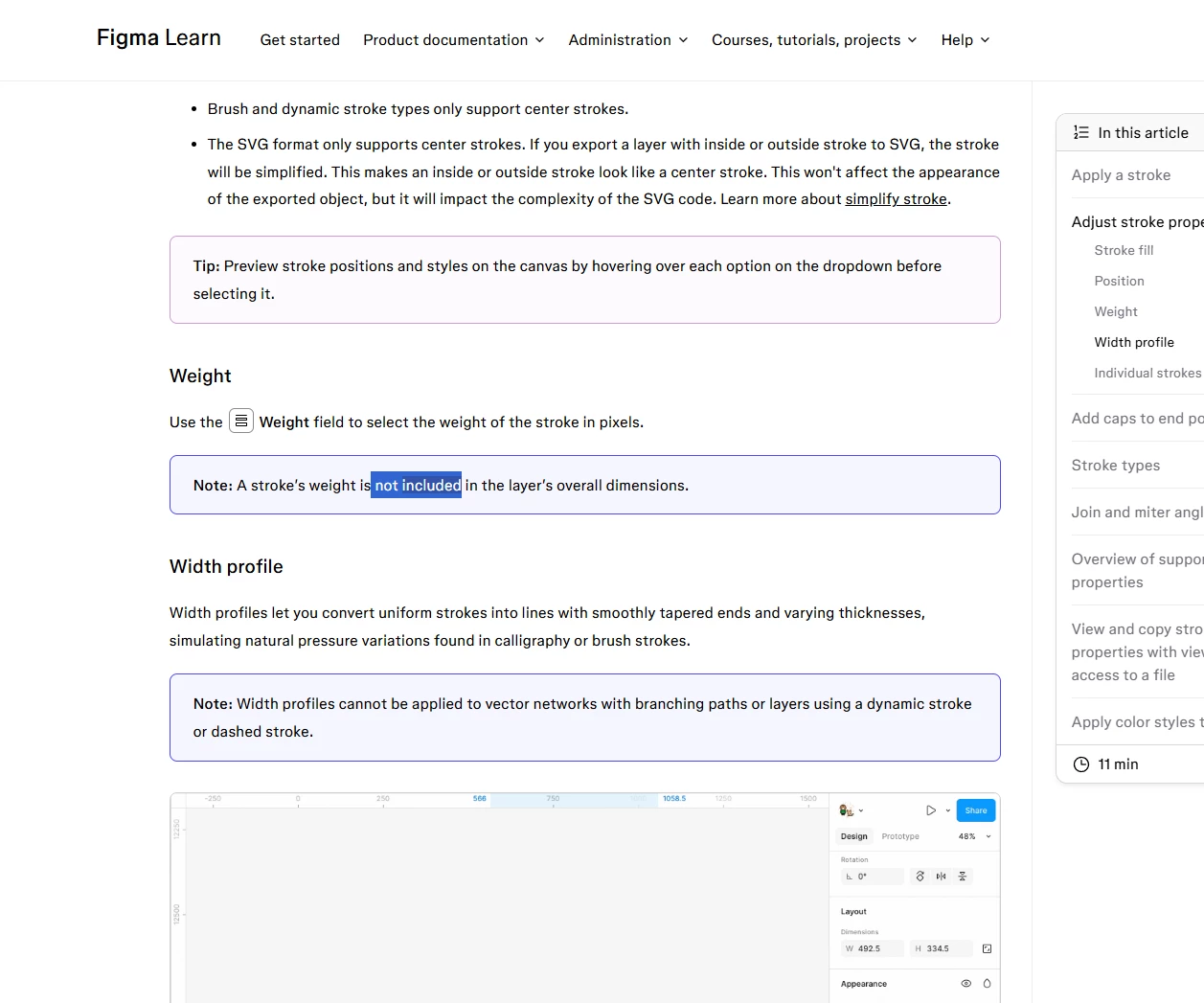Click the rotate 90 degrees icon
This screenshot has width=1204, height=1003.
pyautogui.click(x=920, y=877)
